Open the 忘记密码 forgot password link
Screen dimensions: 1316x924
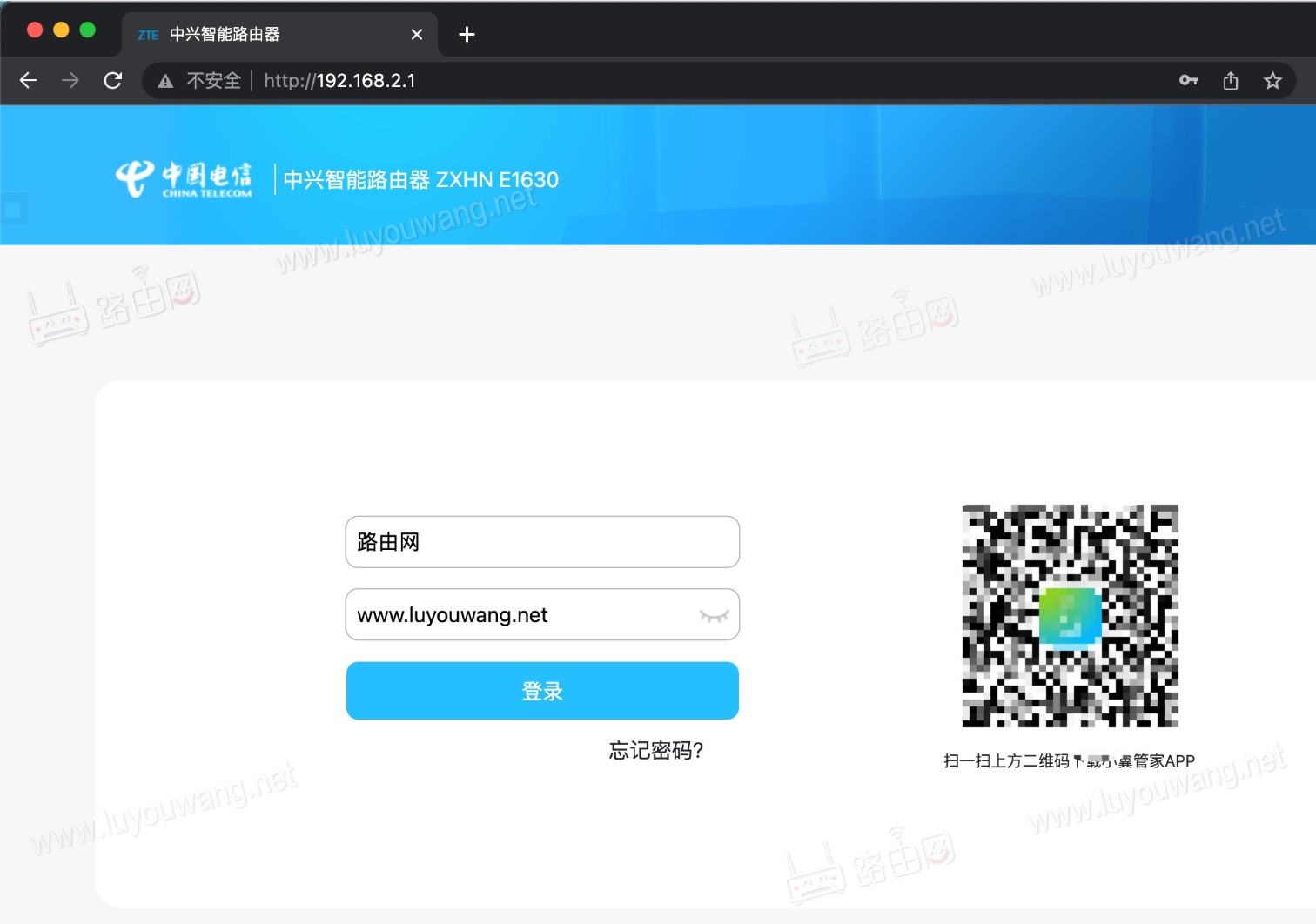[655, 750]
